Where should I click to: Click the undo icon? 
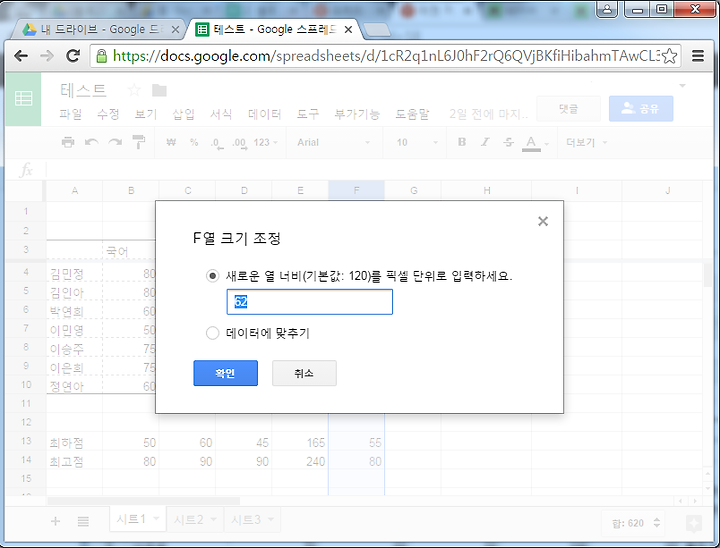pos(92,142)
